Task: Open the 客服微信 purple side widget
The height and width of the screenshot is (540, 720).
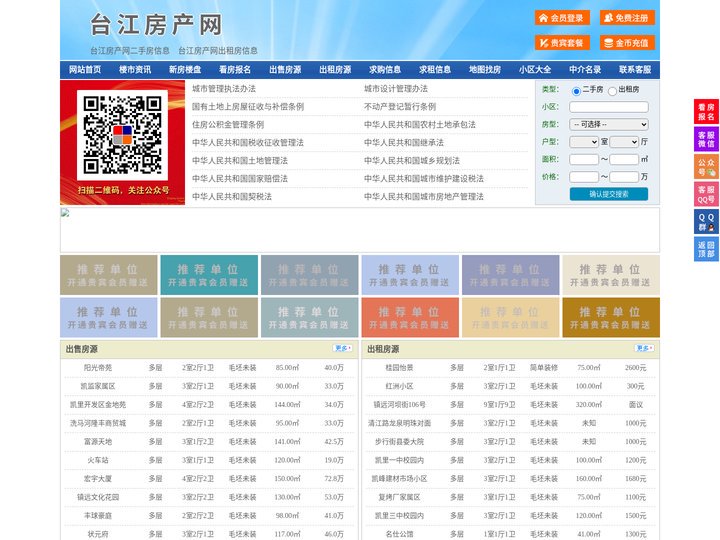Action: [x=706, y=139]
